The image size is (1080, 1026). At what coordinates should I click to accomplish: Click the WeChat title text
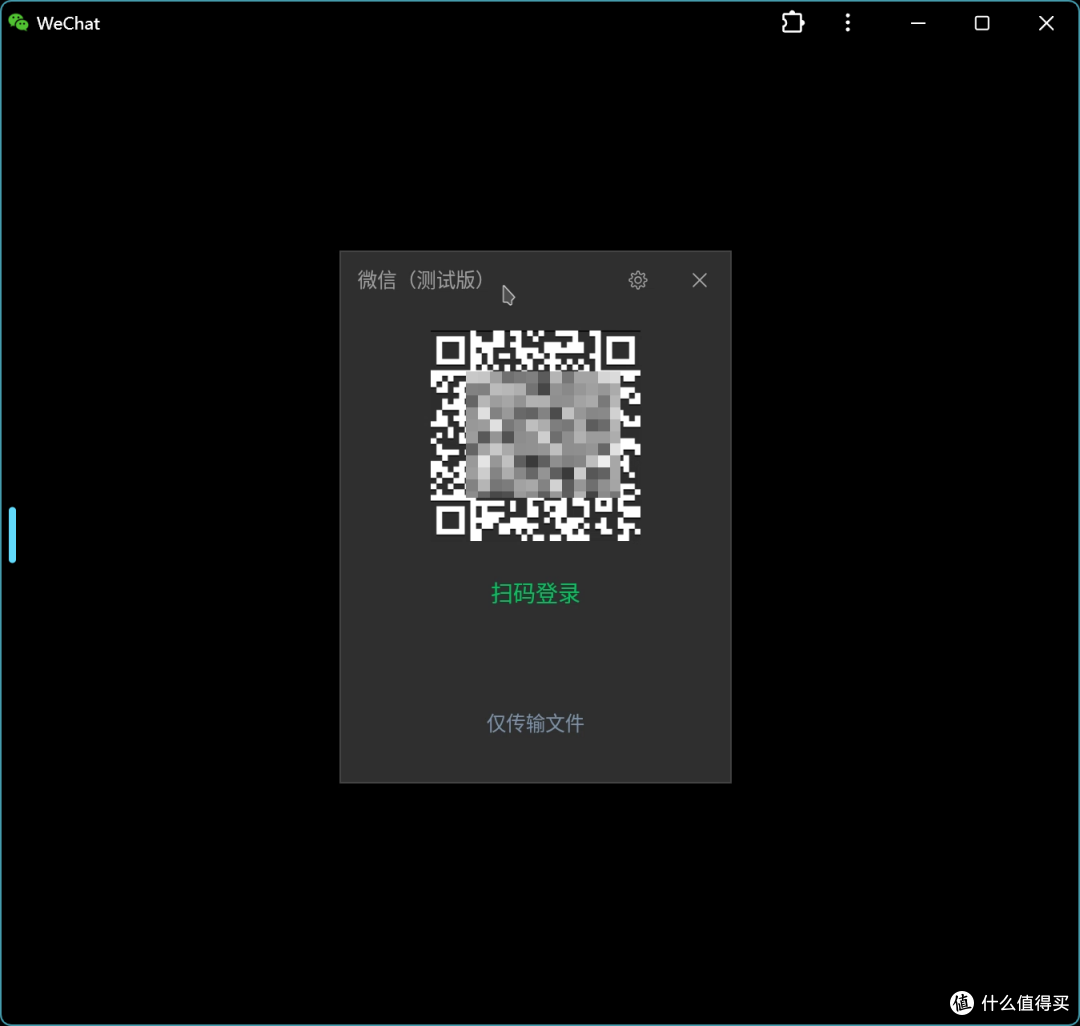tap(68, 22)
